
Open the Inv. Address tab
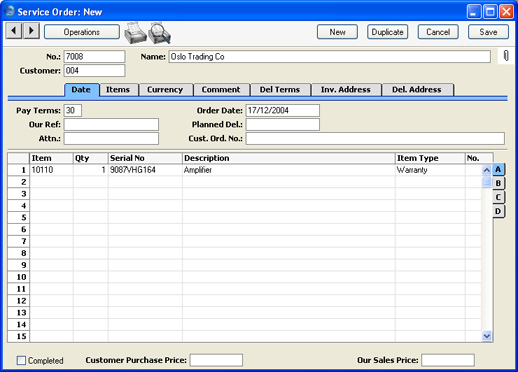pyautogui.click(x=346, y=90)
